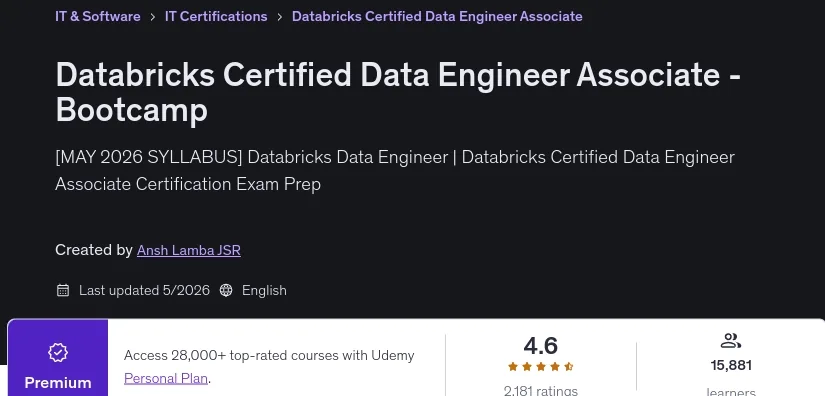This screenshot has width=825, height=396.
Task: Click the Last updated 5/2026 text
Action: [144, 290]
